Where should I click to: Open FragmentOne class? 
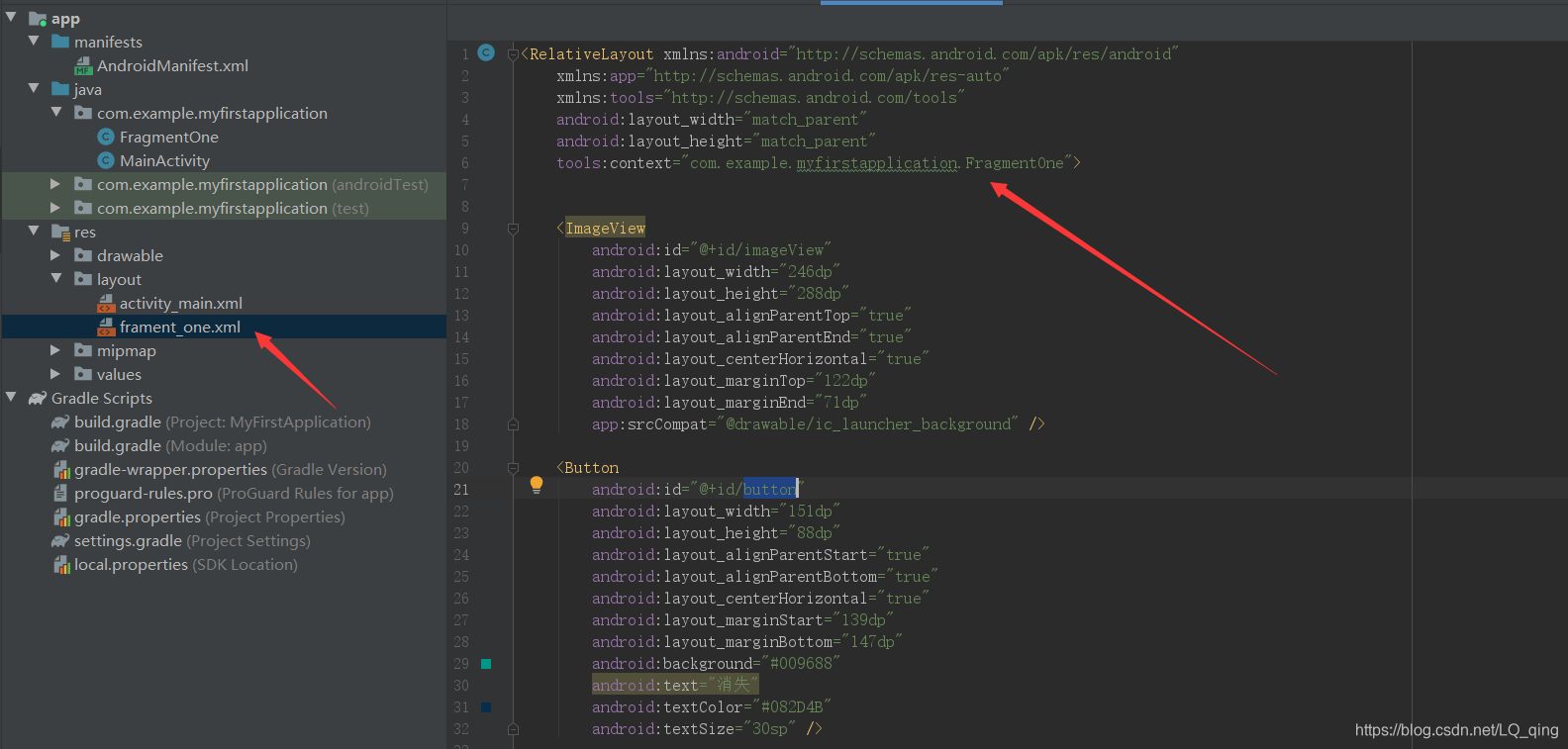(x=169, y=137)
